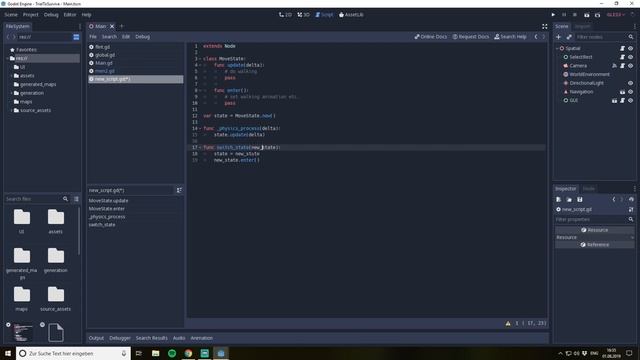Click the warning icon in script status bar
This screenshot has height=360, width=640.
click(508, 323)
